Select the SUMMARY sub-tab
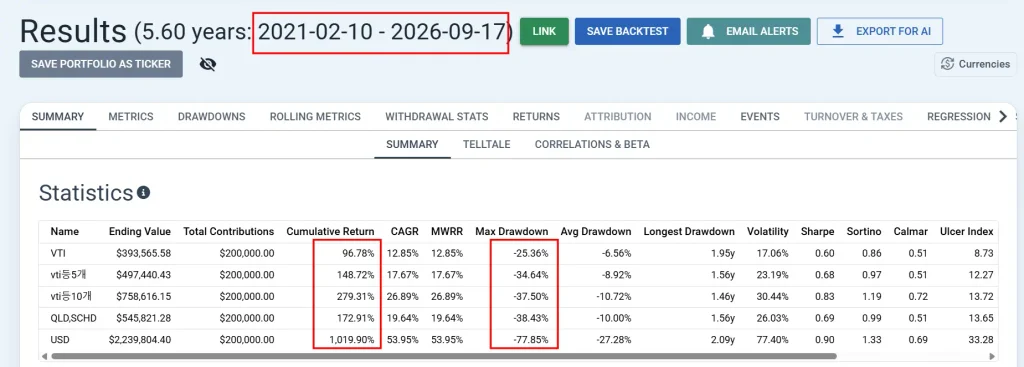The image size is (1024, 367). tap(412, 144)
